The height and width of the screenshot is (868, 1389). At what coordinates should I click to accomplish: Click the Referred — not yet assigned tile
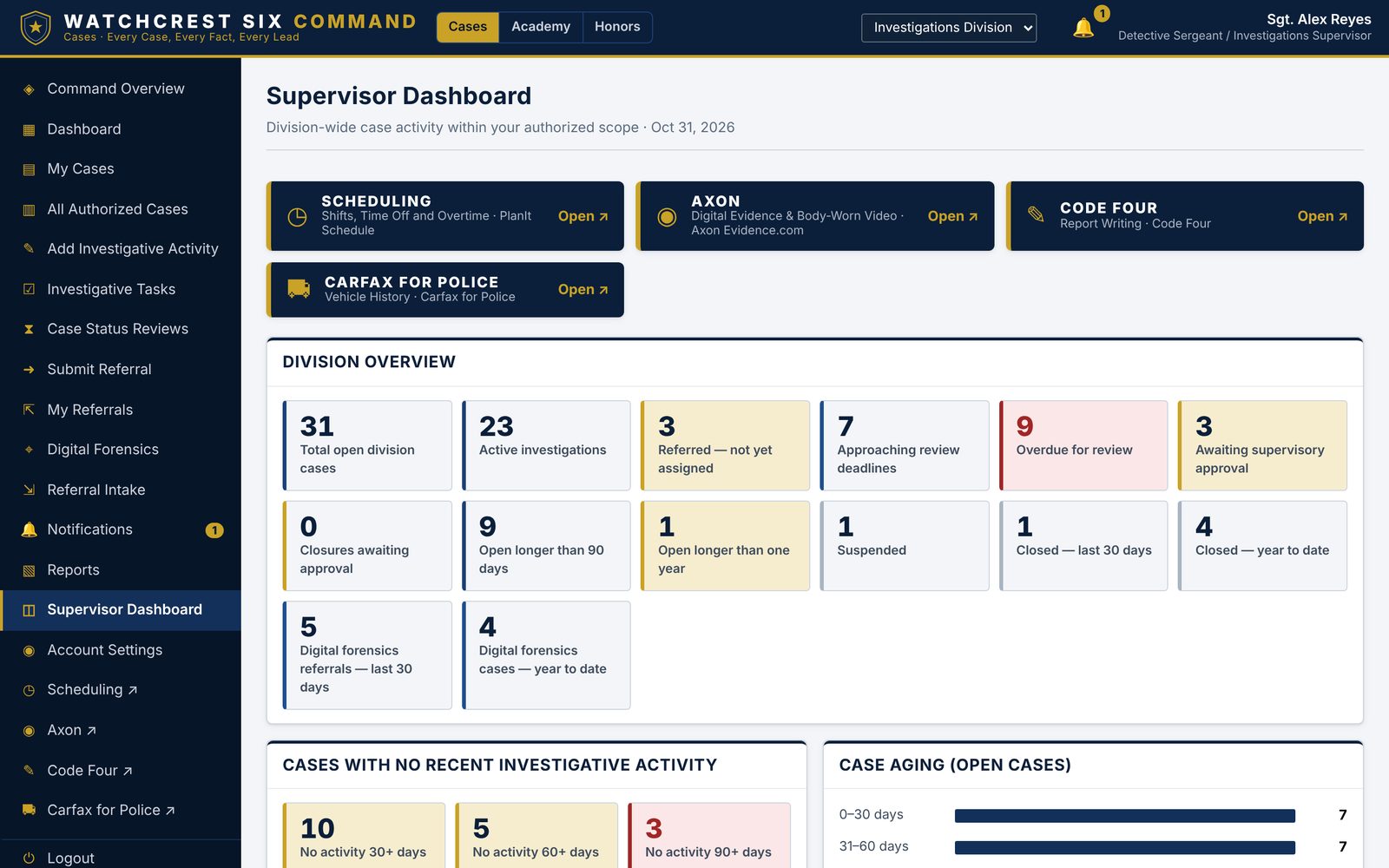coord(725,445)
